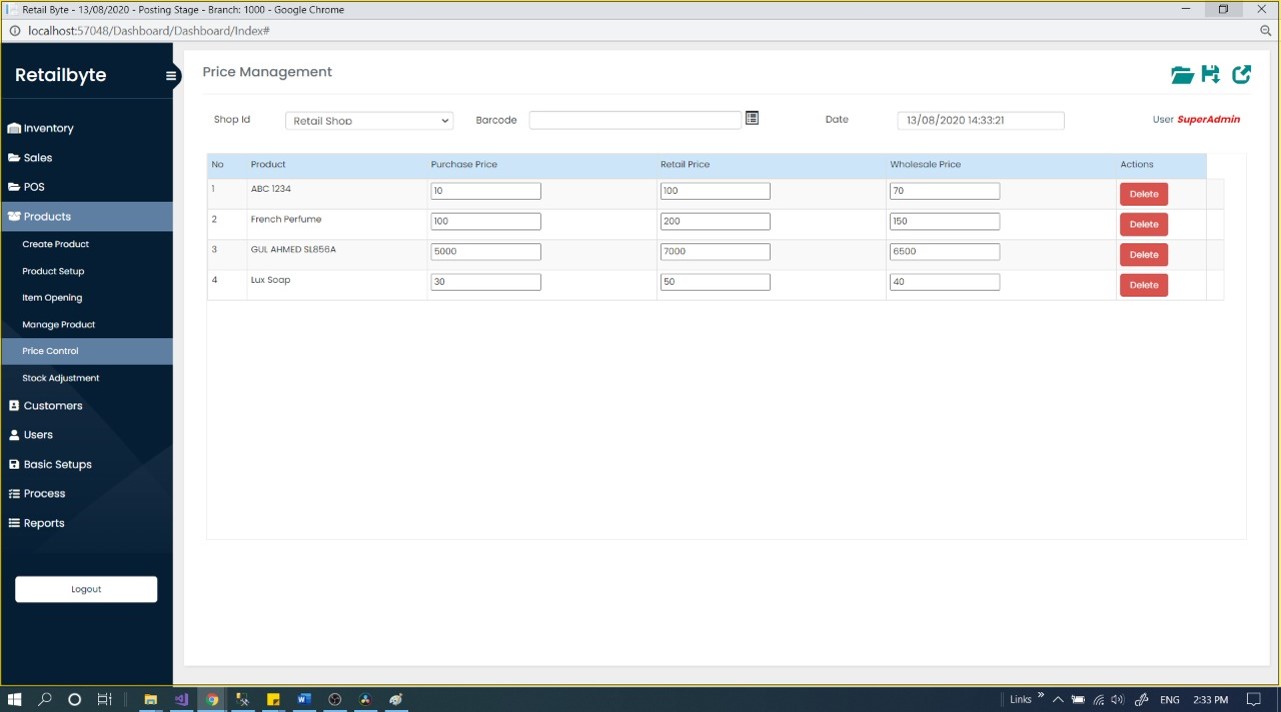
Task: Edit Wholesale Price for ABC 1234
Action: tap(945, 191)
